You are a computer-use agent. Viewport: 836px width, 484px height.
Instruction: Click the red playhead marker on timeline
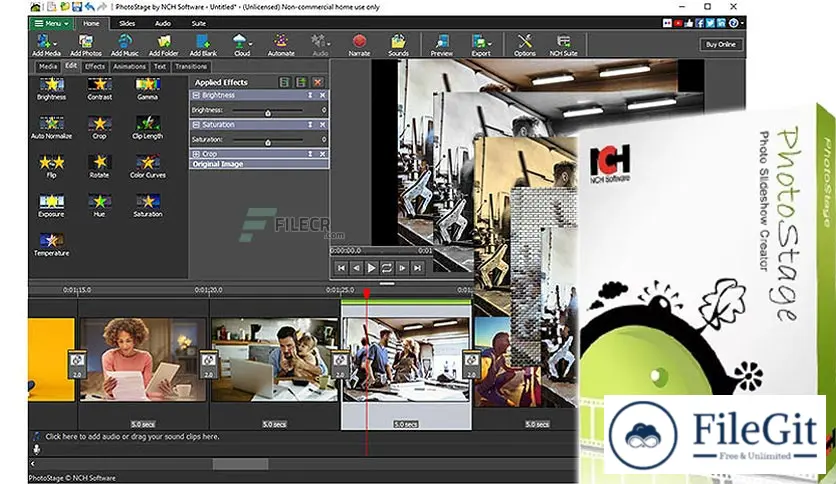(x=367, y=293)
